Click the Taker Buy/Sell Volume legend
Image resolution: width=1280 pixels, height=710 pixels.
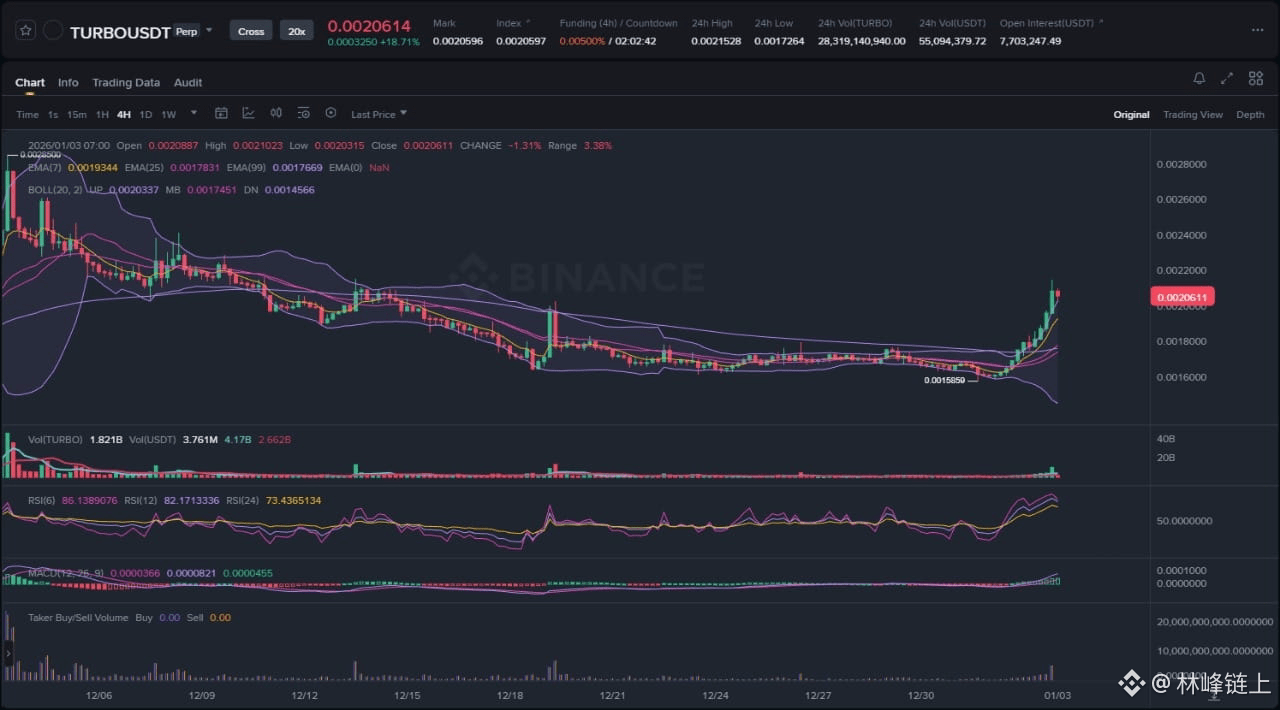pyautogui.click(x=78, y=617)
